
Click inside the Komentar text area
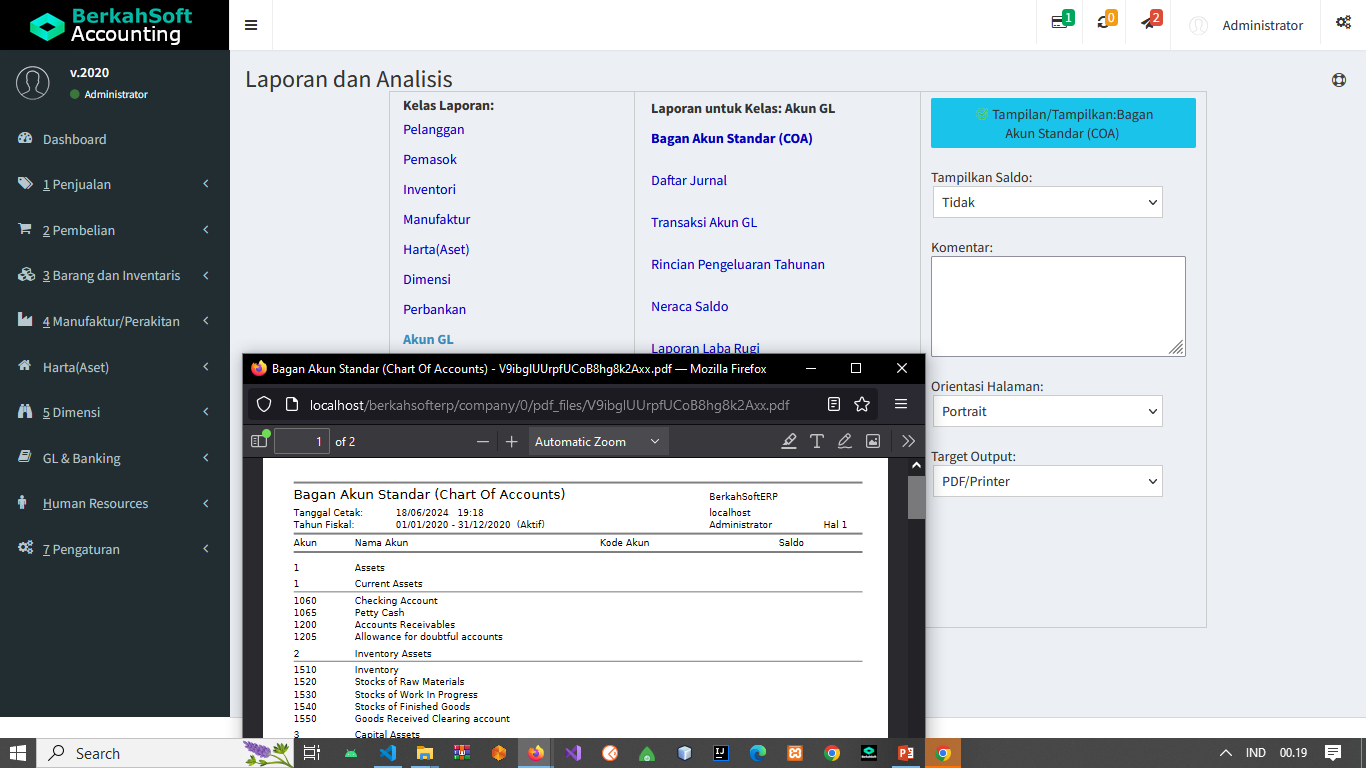1058,306
